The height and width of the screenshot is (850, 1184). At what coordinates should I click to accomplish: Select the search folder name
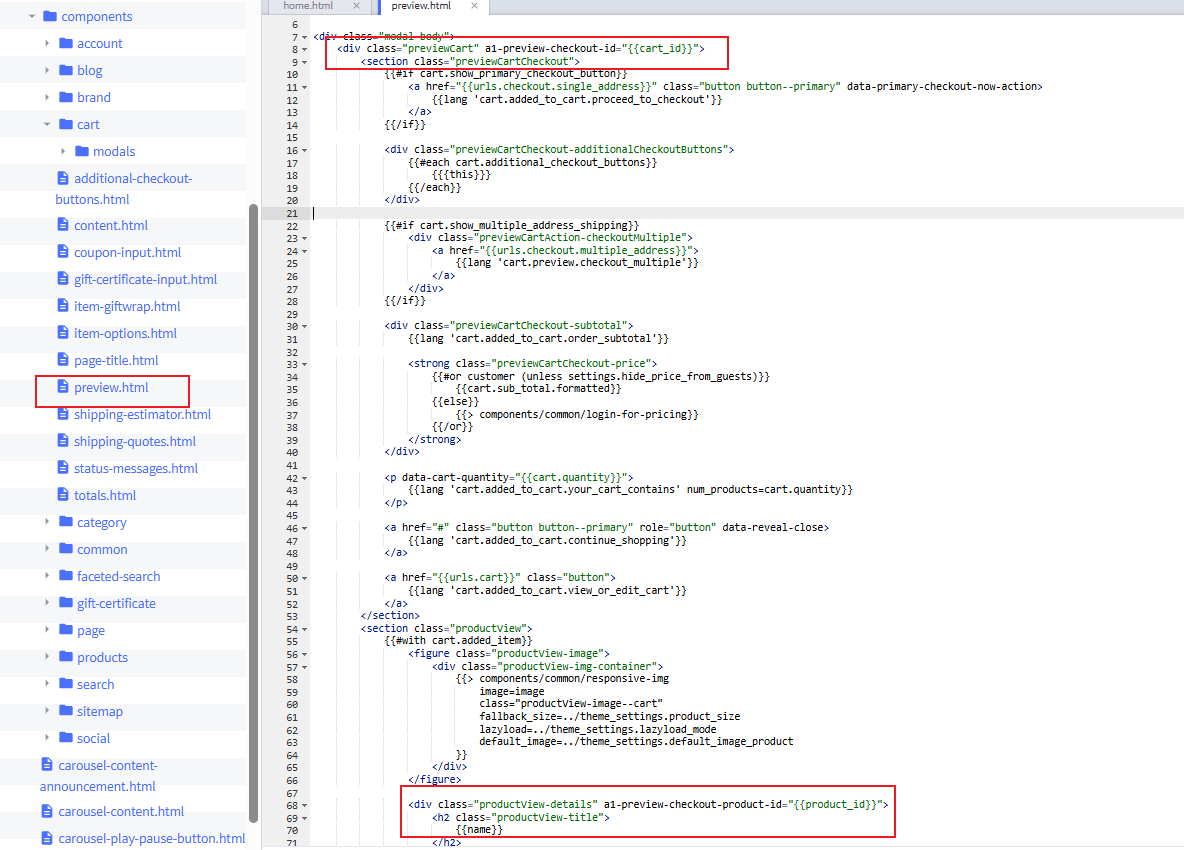tap(96, 684)
